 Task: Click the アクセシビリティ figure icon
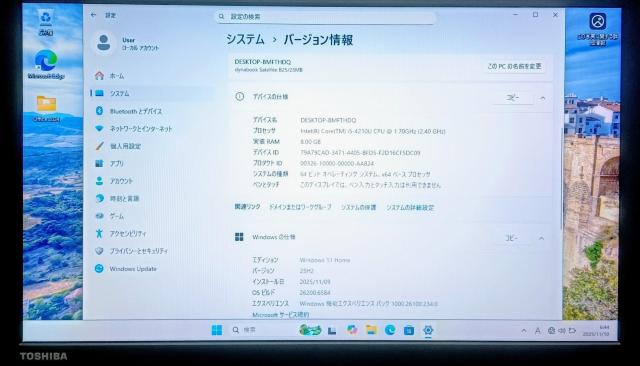[x=99, y=233]
